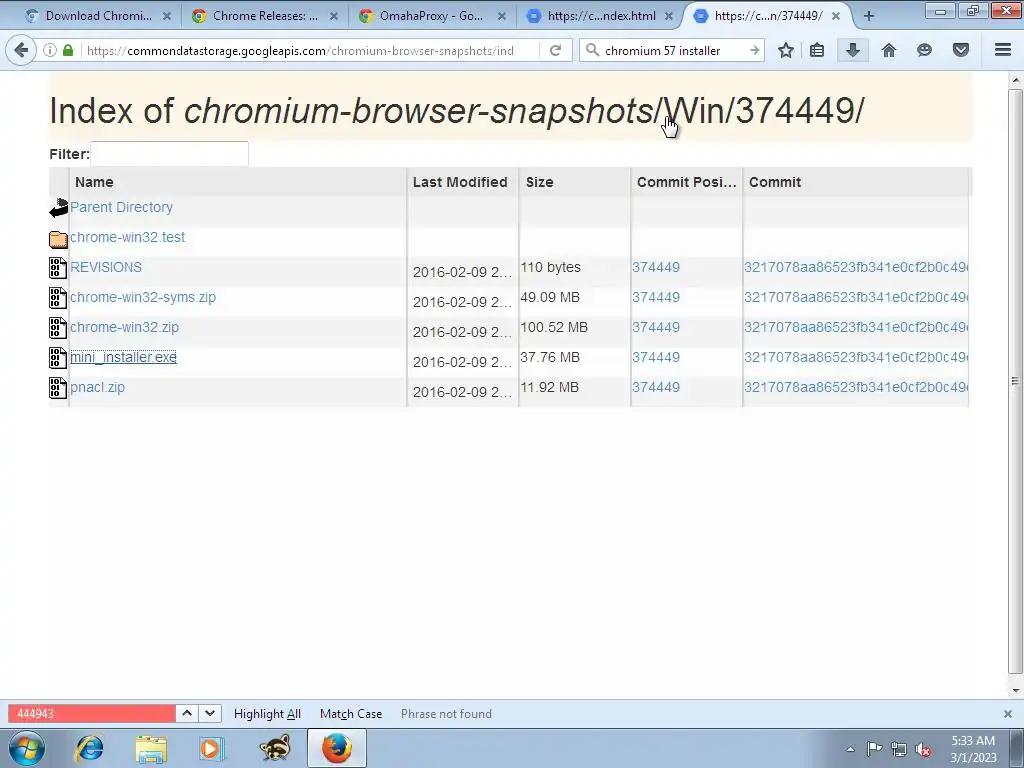Image resolution: width=1024 pixels, height=768 pixels.
Task: Run search with the search bar arrow
Action: pos(754,50)
